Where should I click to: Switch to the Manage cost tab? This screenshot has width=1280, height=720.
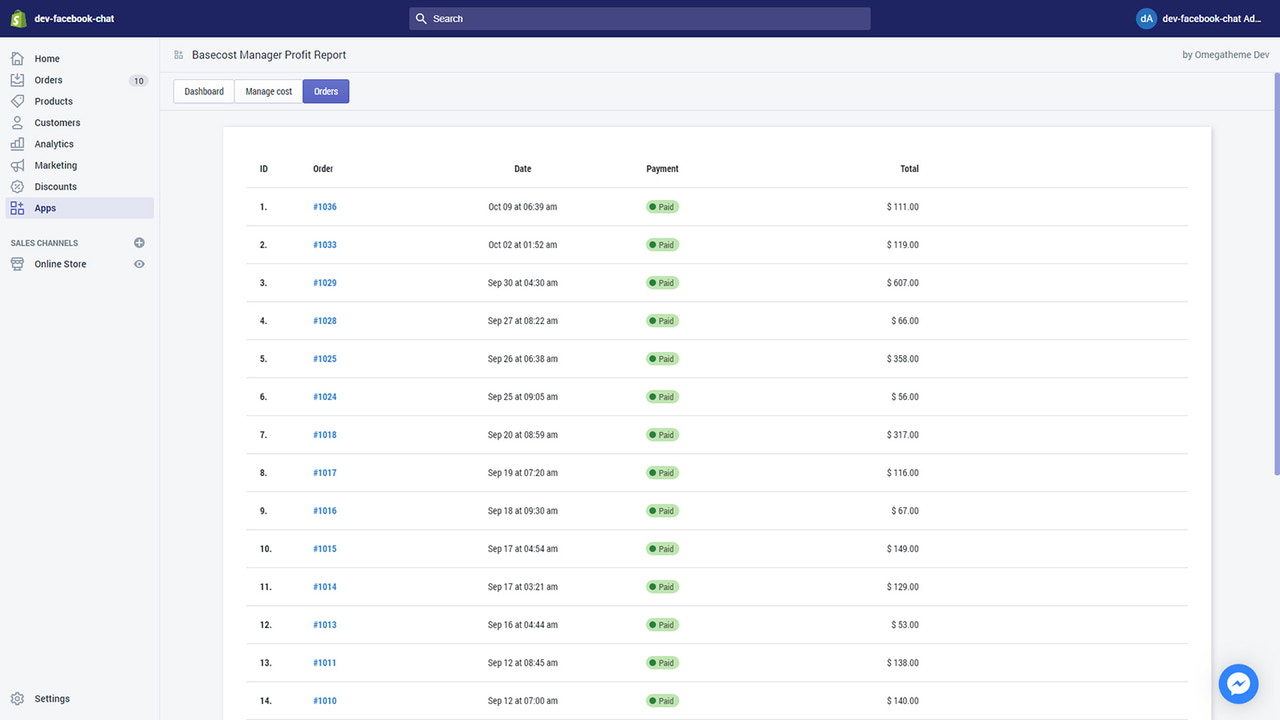[x=267, y=90]
